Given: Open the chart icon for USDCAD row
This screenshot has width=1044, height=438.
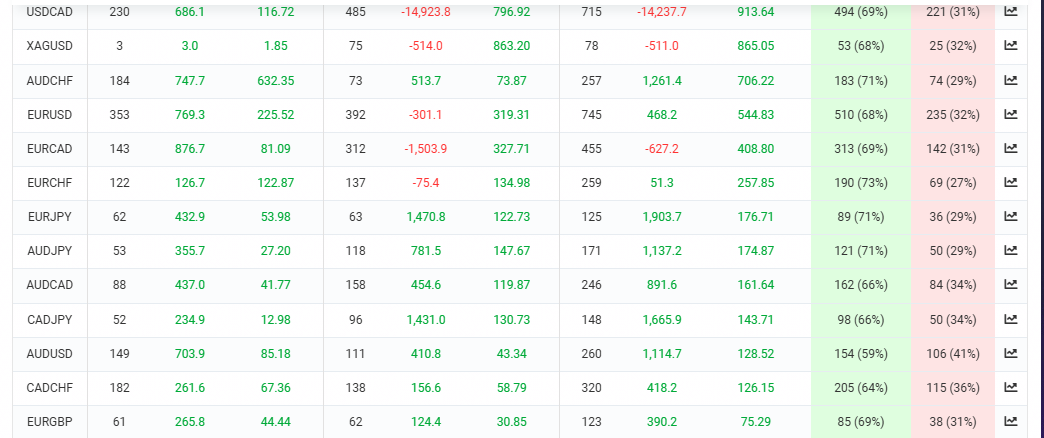Looking at the screenshot, I should pyautogui.click(x=1010, y=11).
